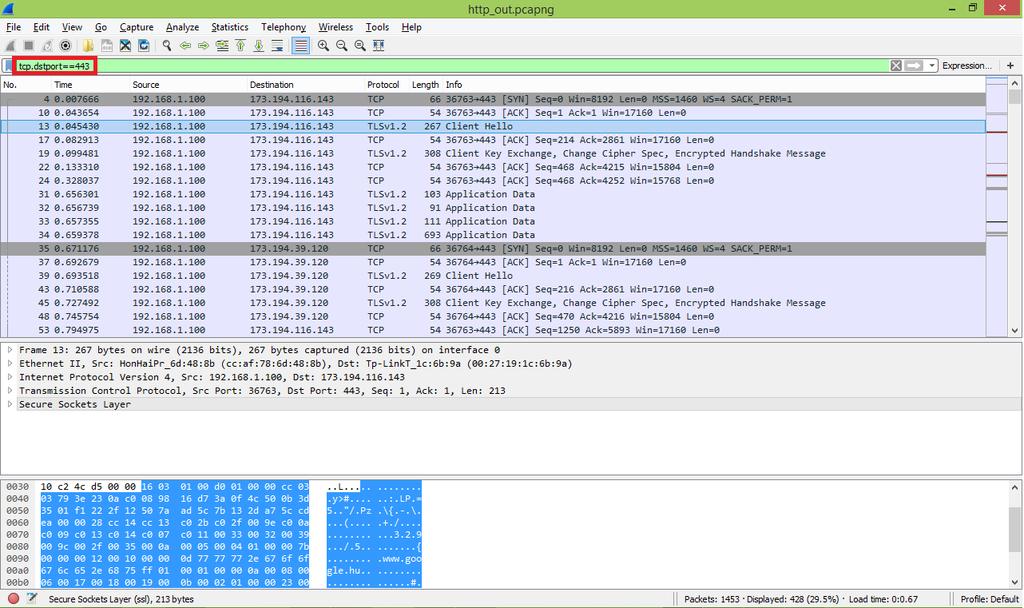Viewport: 1024px width, 608px height.
Task: Click hex offset row 0060
Action: point(18,522)
